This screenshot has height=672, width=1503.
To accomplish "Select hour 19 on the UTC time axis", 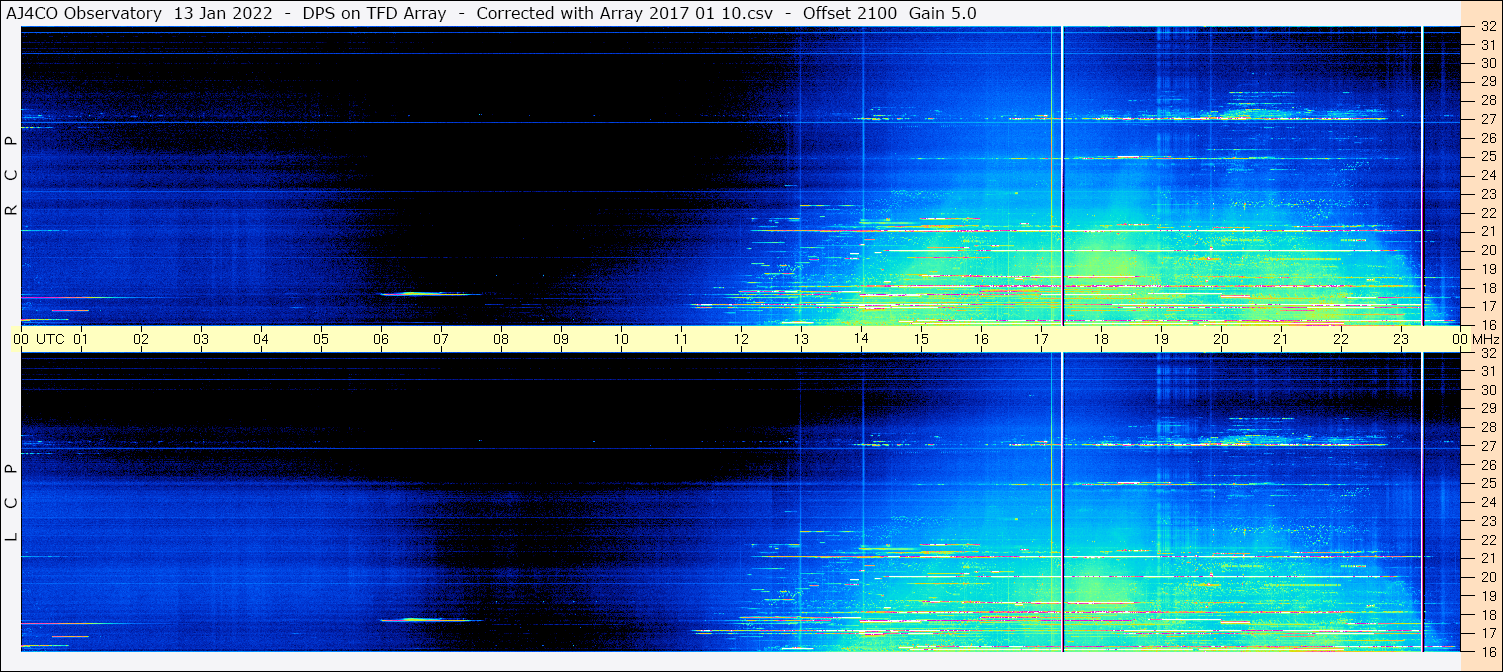I will (x=1161, y=339).
